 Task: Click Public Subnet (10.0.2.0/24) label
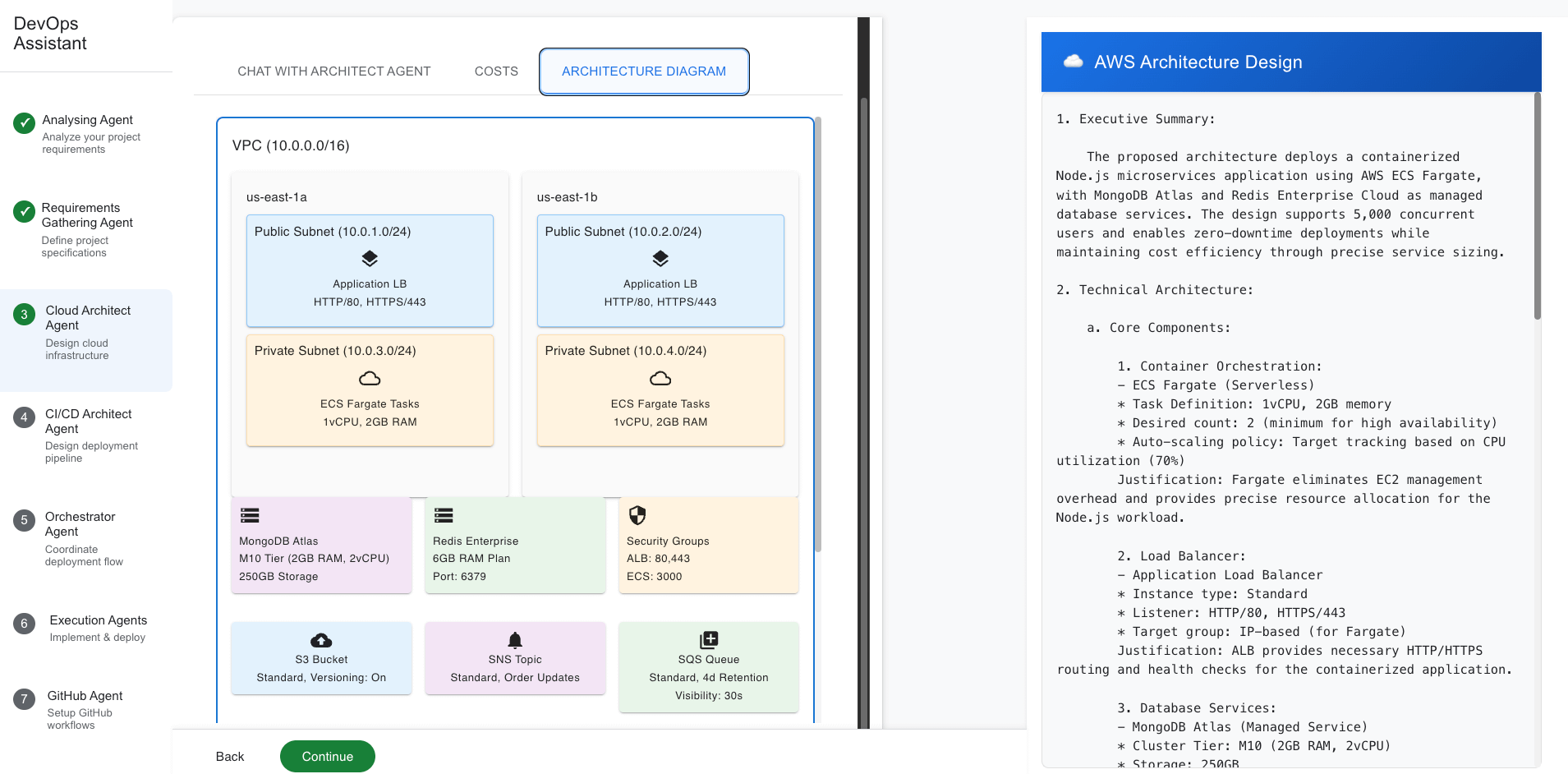[623, 232]
